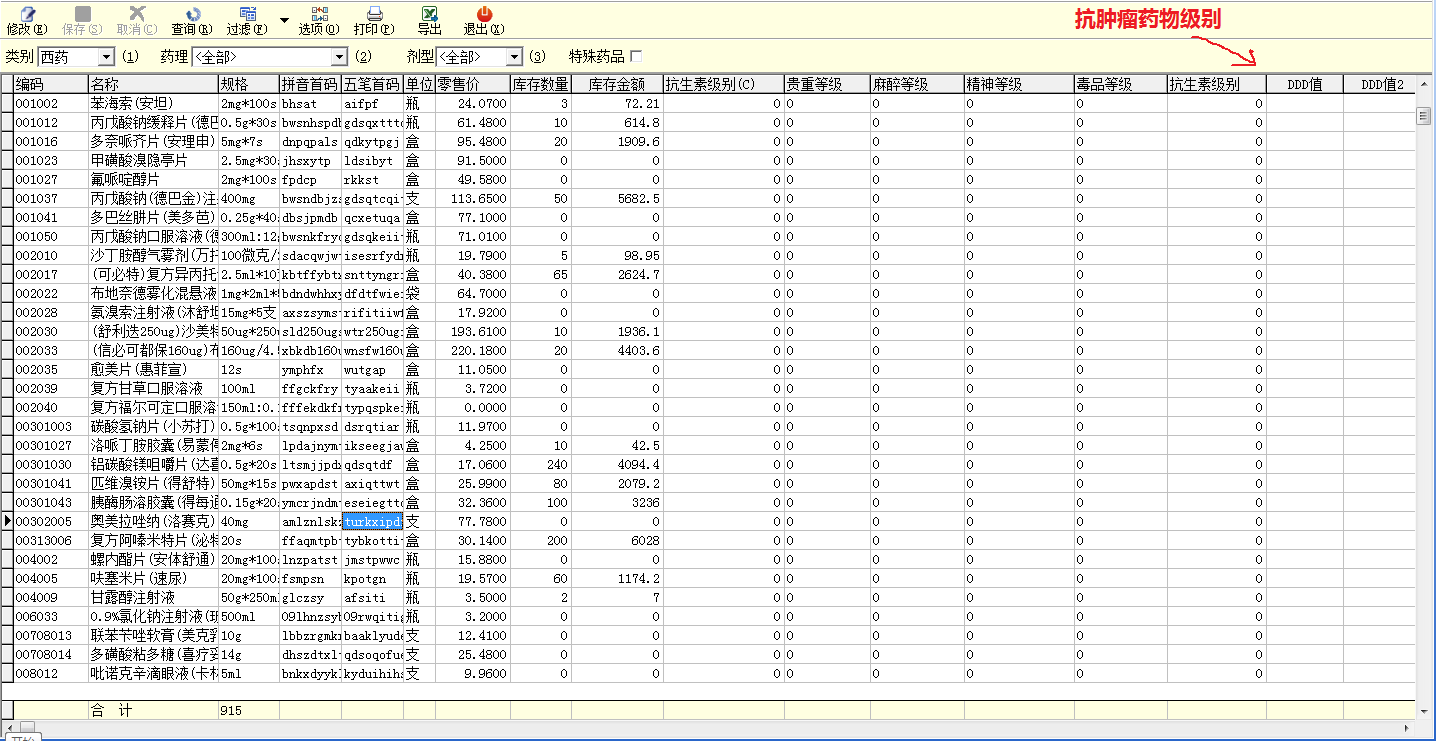
Task: Click the code cell 002010
Action: [51, 256]
